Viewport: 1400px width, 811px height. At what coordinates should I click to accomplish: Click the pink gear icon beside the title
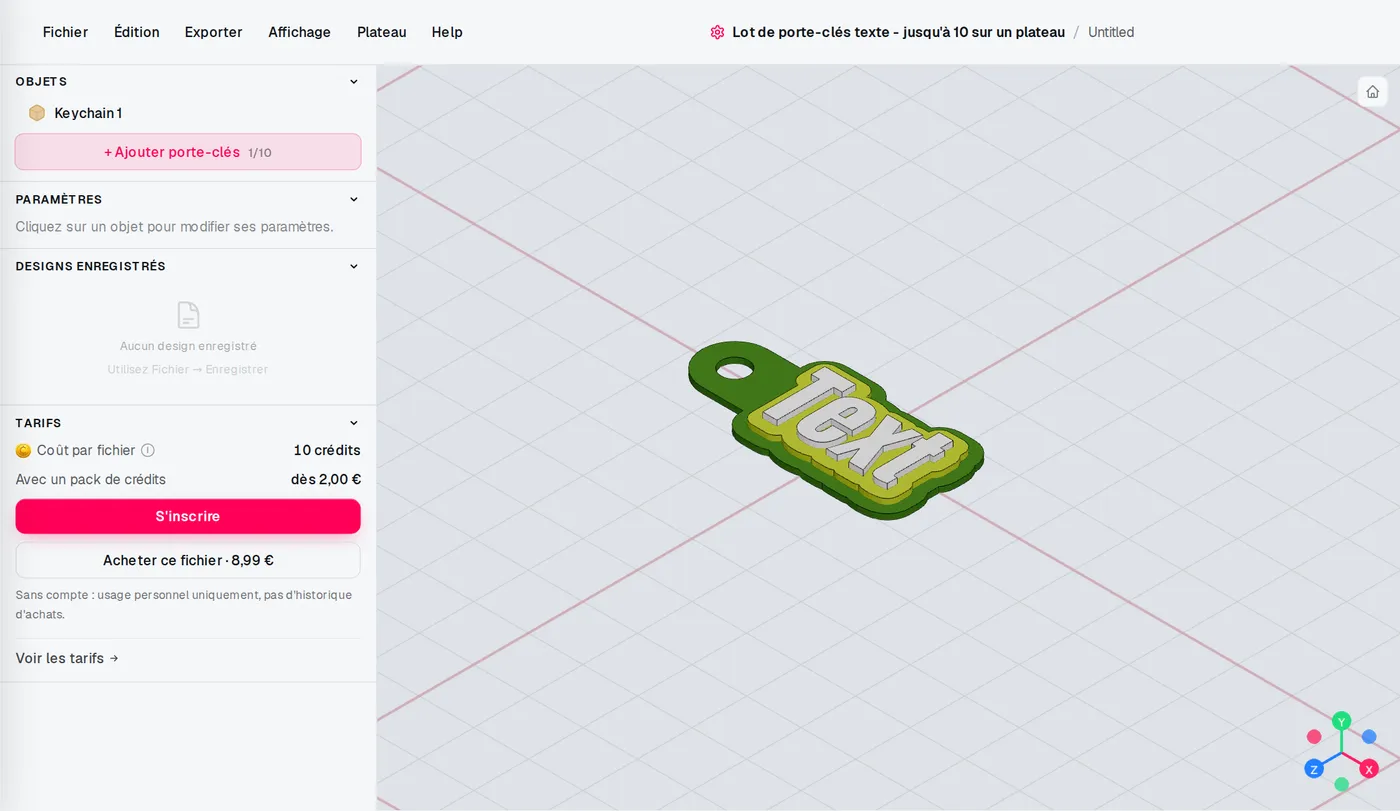(717, 32)
